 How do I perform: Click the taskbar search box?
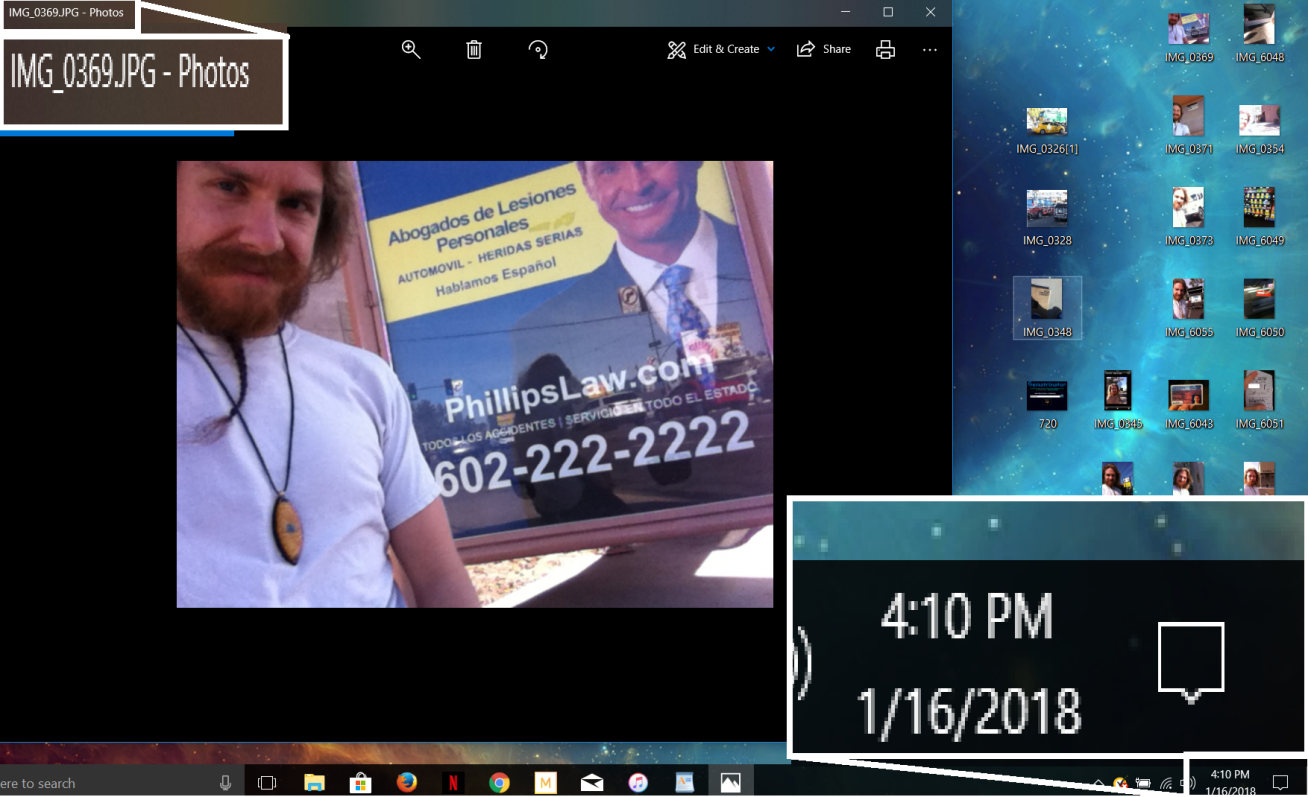pos(100,783)
